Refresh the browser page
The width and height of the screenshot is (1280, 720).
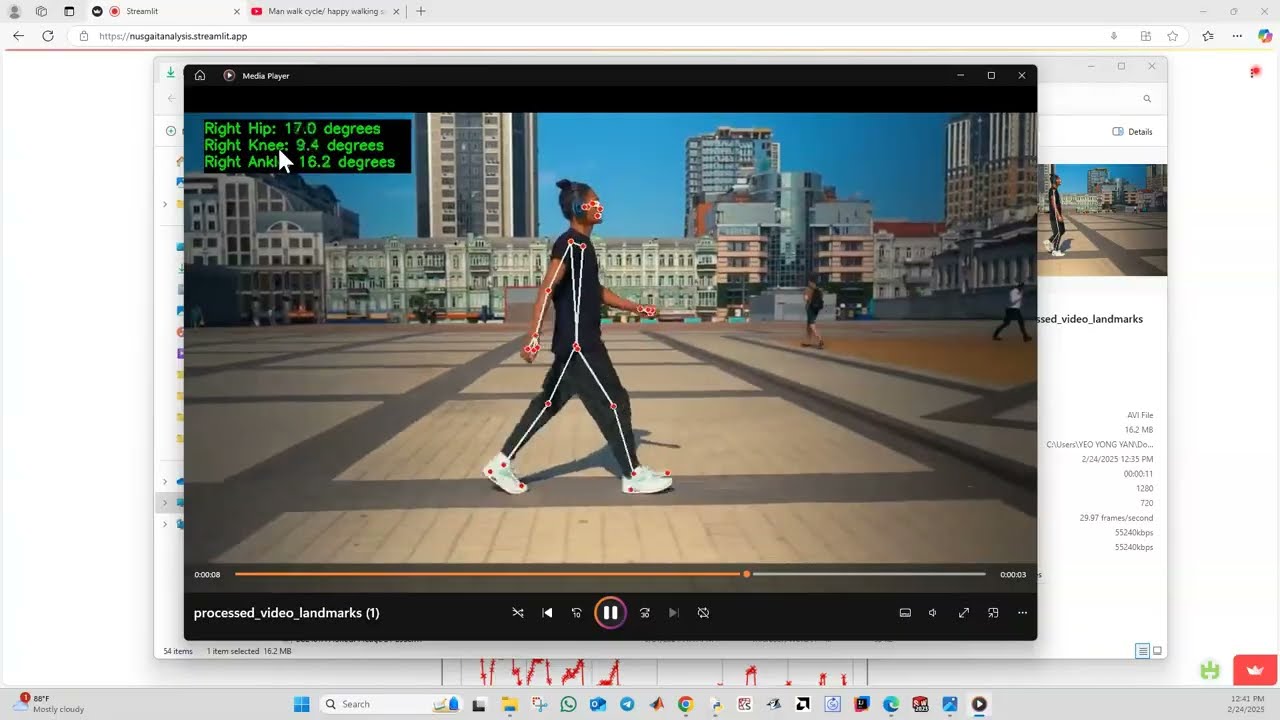point(47,36)
